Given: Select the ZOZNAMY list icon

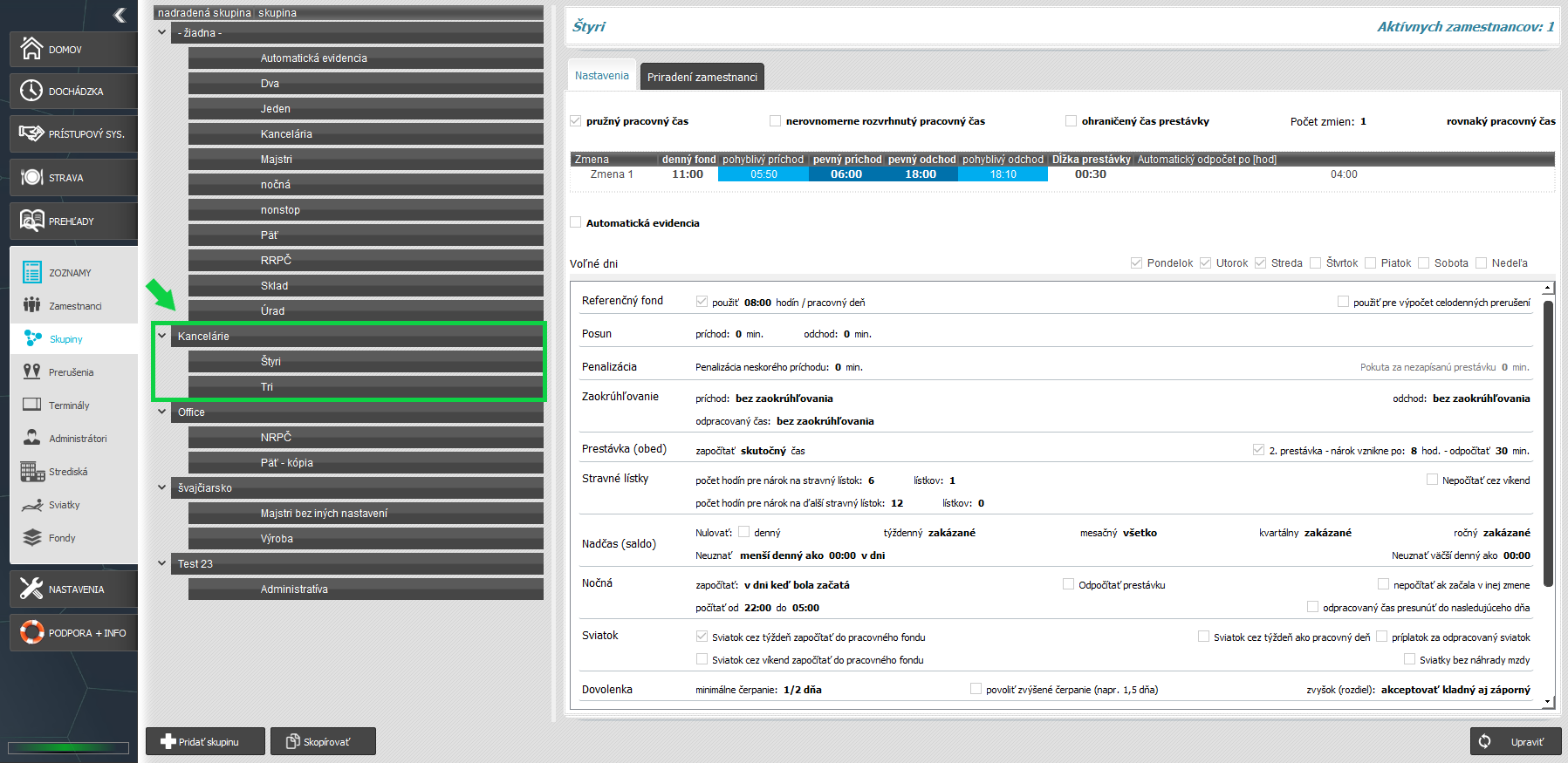Looking at the screenshot, I should click(x=32, y=273).
